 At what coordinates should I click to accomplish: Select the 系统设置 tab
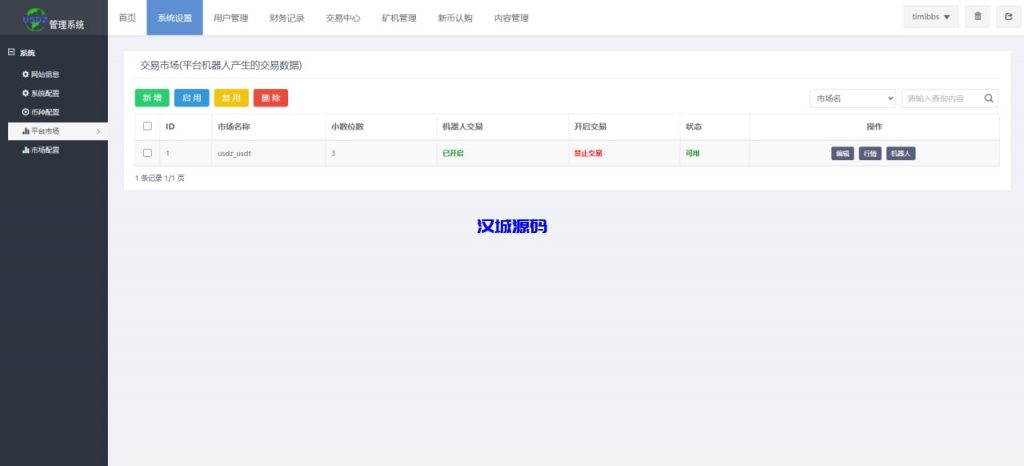point(174,18)
